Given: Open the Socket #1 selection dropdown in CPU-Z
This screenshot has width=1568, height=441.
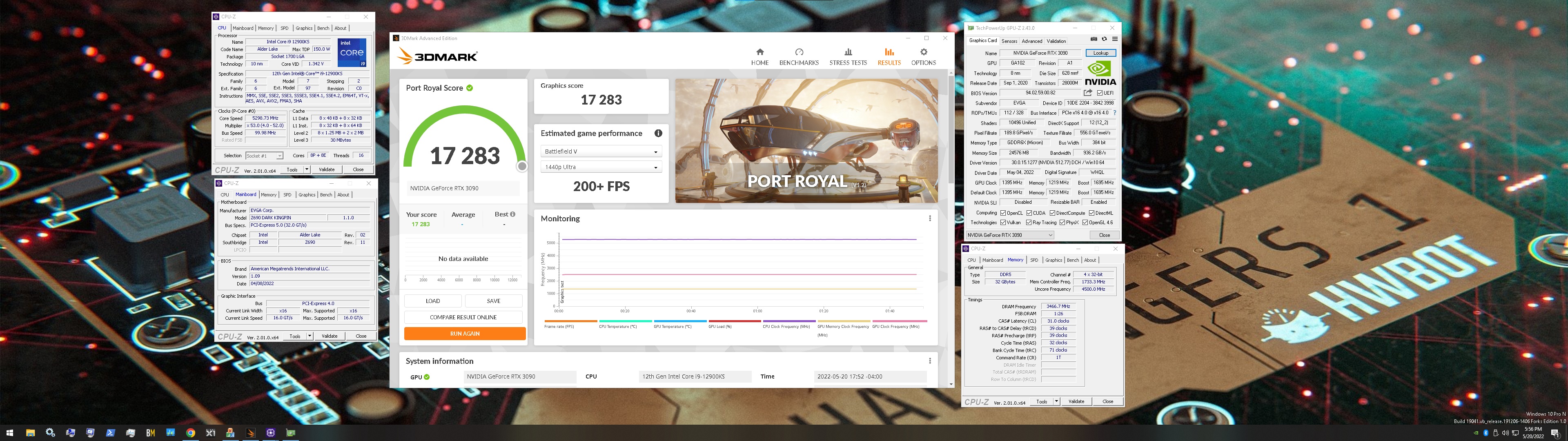Looking at the screenshot, I should [x=264, y=156].
